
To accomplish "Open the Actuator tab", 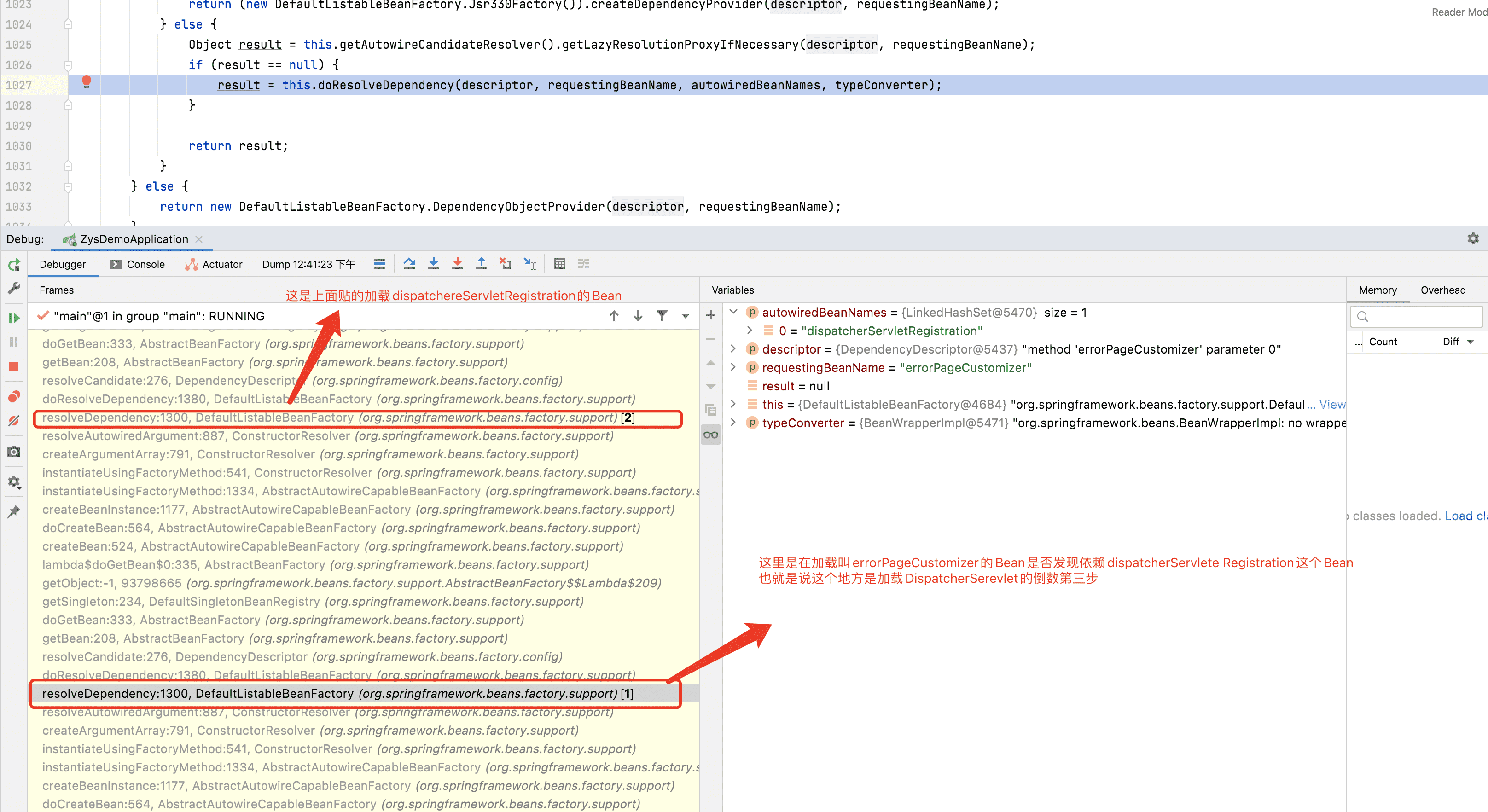I will 213,264.
